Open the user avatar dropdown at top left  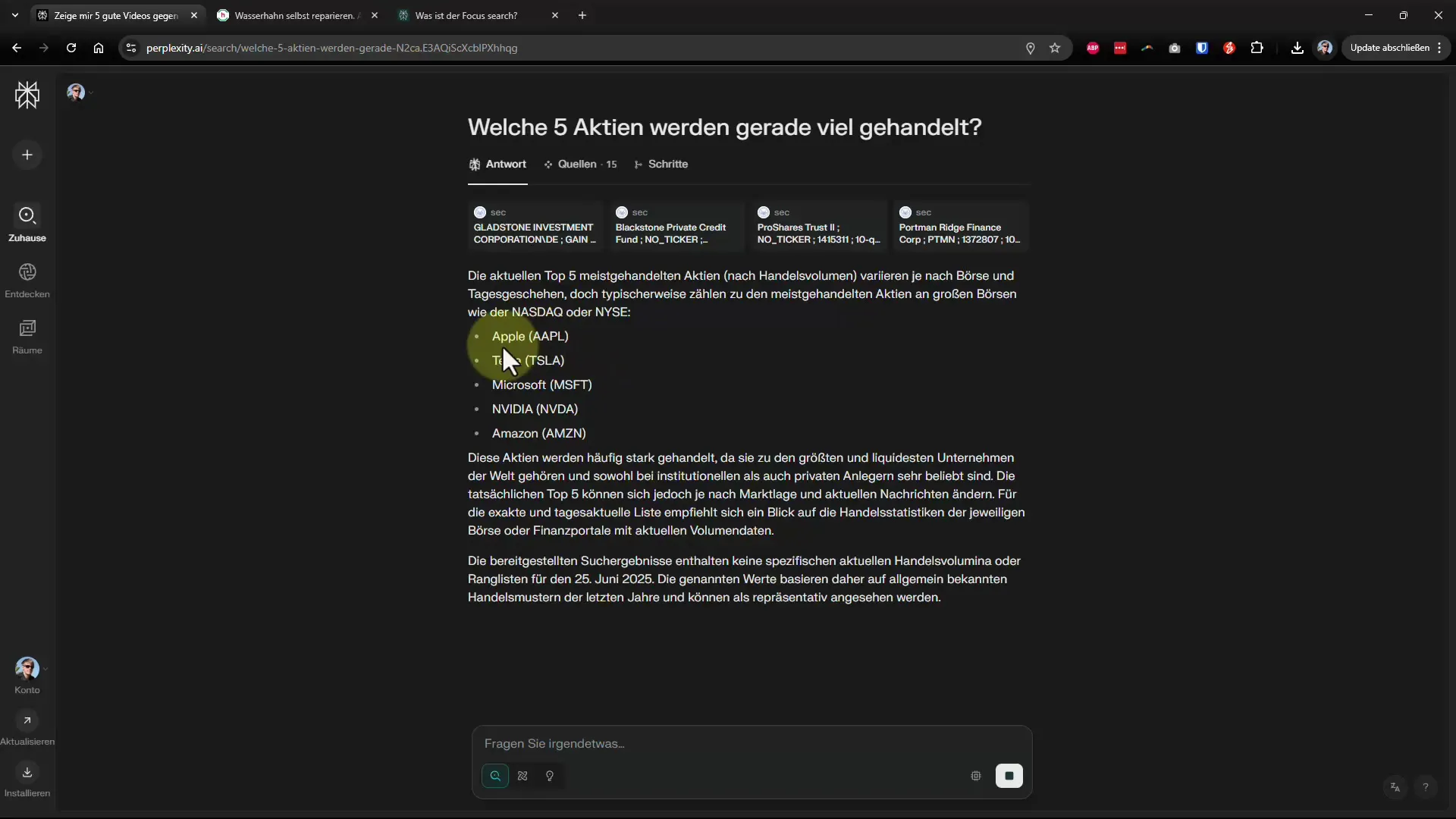click(x=79, y=93)
